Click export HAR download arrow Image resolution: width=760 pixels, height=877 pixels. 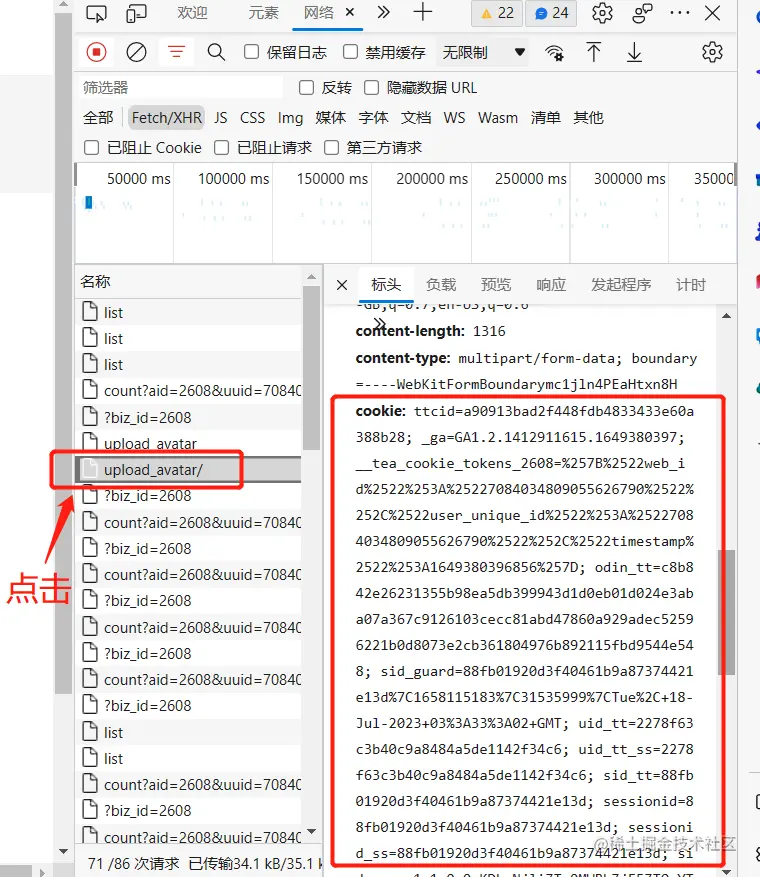(634, 53)
